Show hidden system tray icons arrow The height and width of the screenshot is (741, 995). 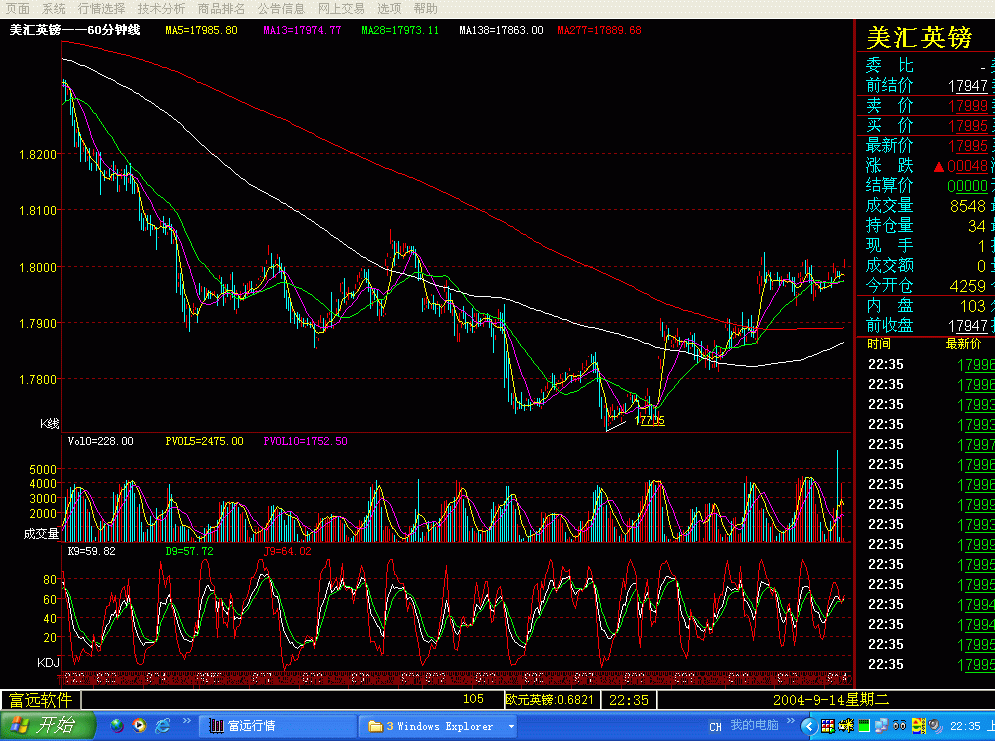tap(807, 726)
